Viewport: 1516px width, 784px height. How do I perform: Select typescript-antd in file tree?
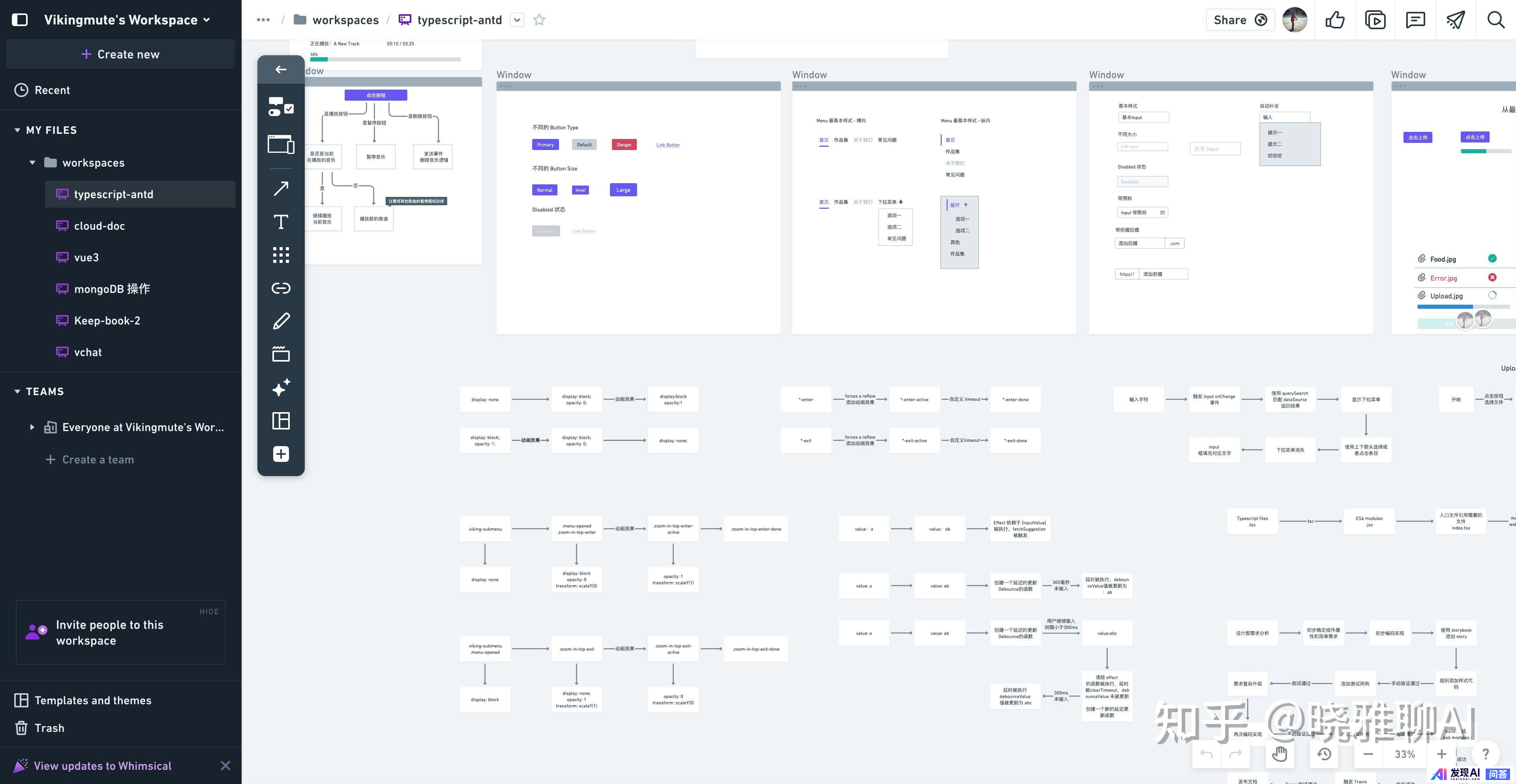click(140, 194)
